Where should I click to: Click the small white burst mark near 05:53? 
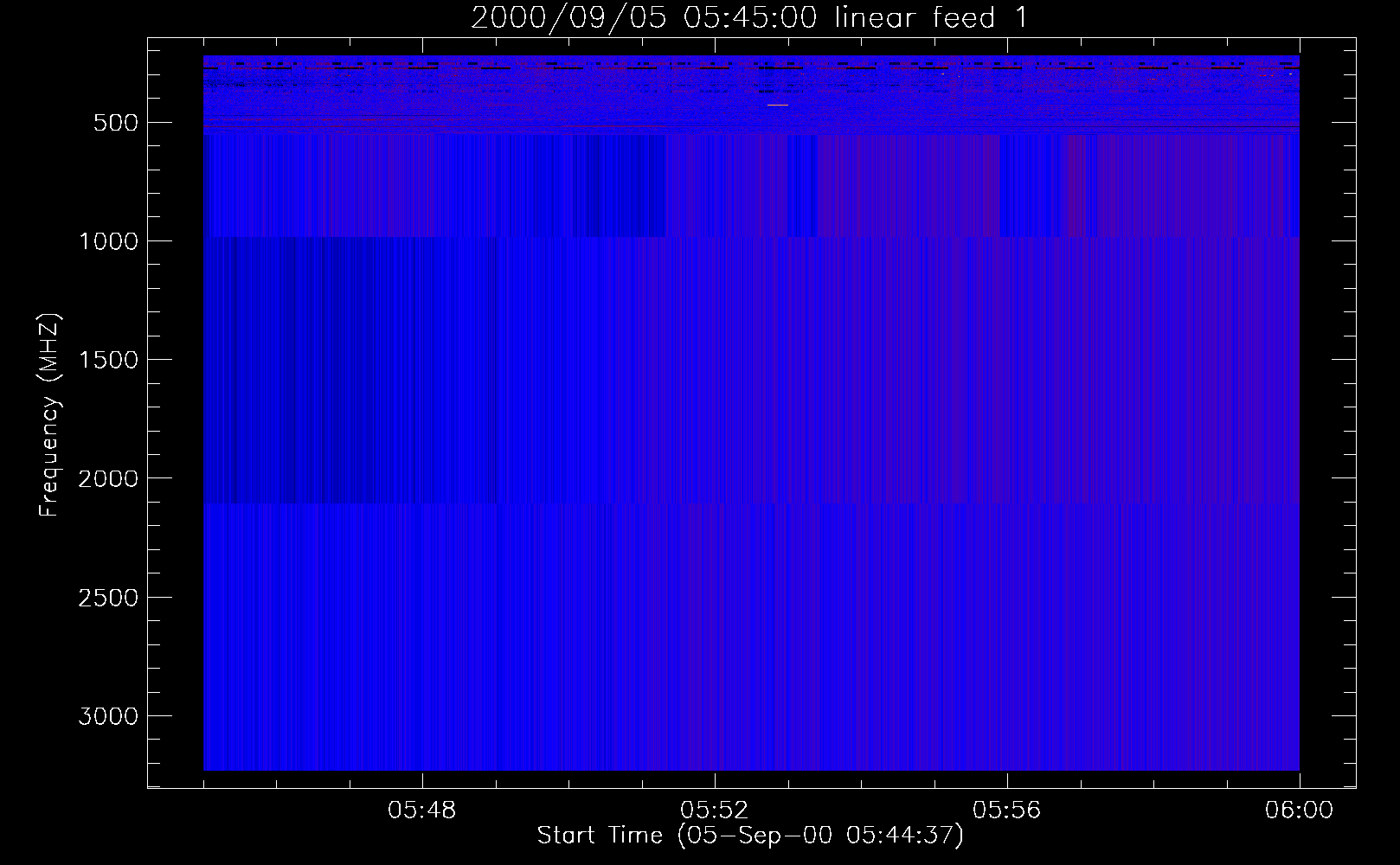(x=778, y=105)
